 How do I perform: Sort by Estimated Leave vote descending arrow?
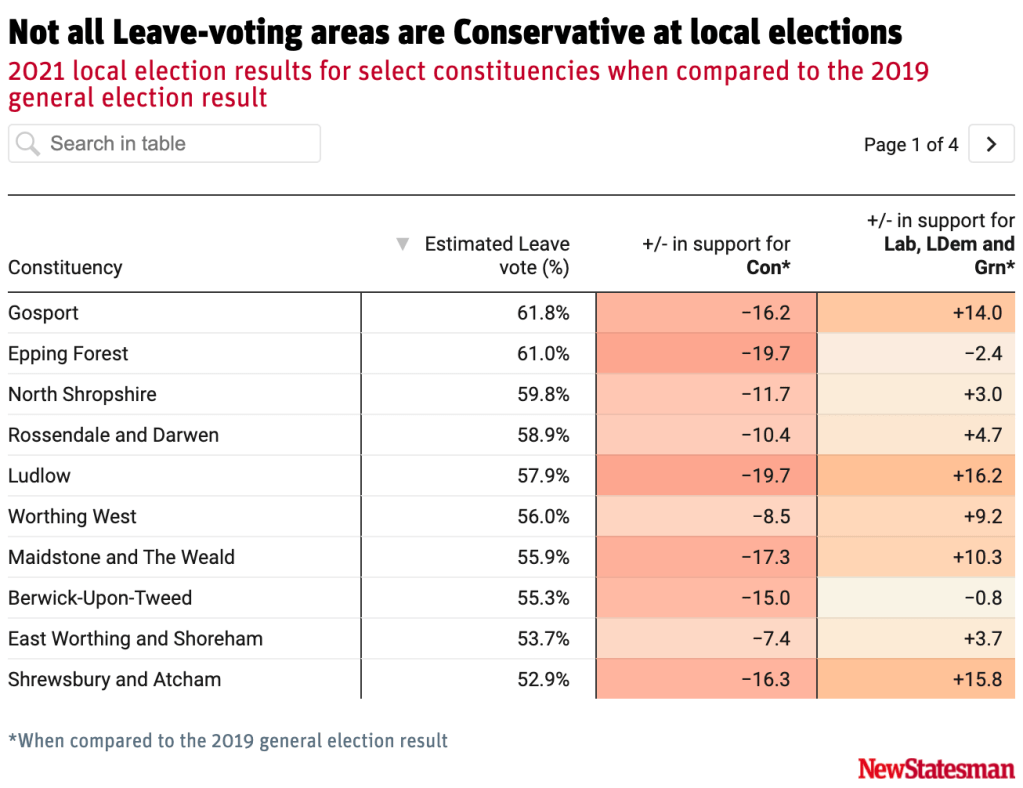coord(403,244)
